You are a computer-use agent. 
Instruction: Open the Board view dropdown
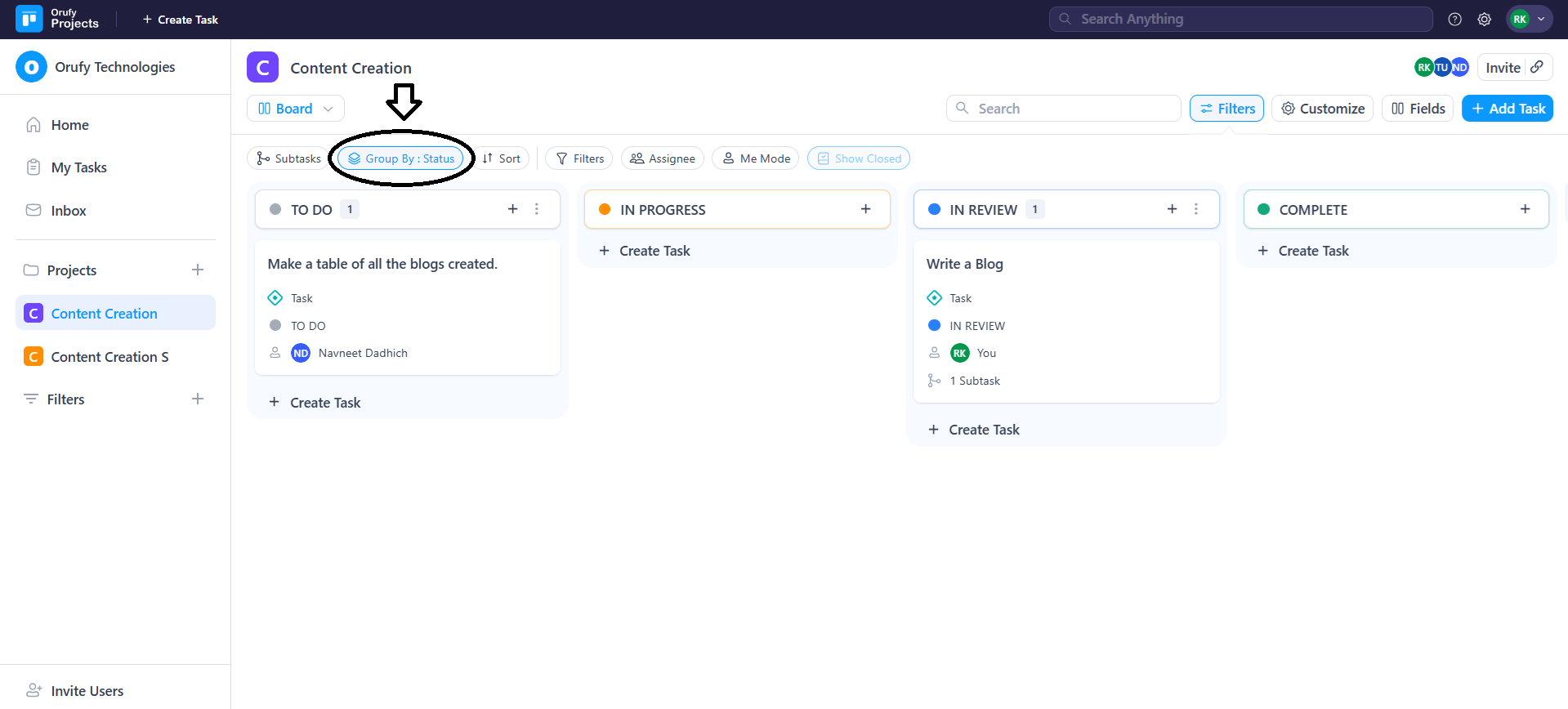pyautogui.click(x=295, y=109)
